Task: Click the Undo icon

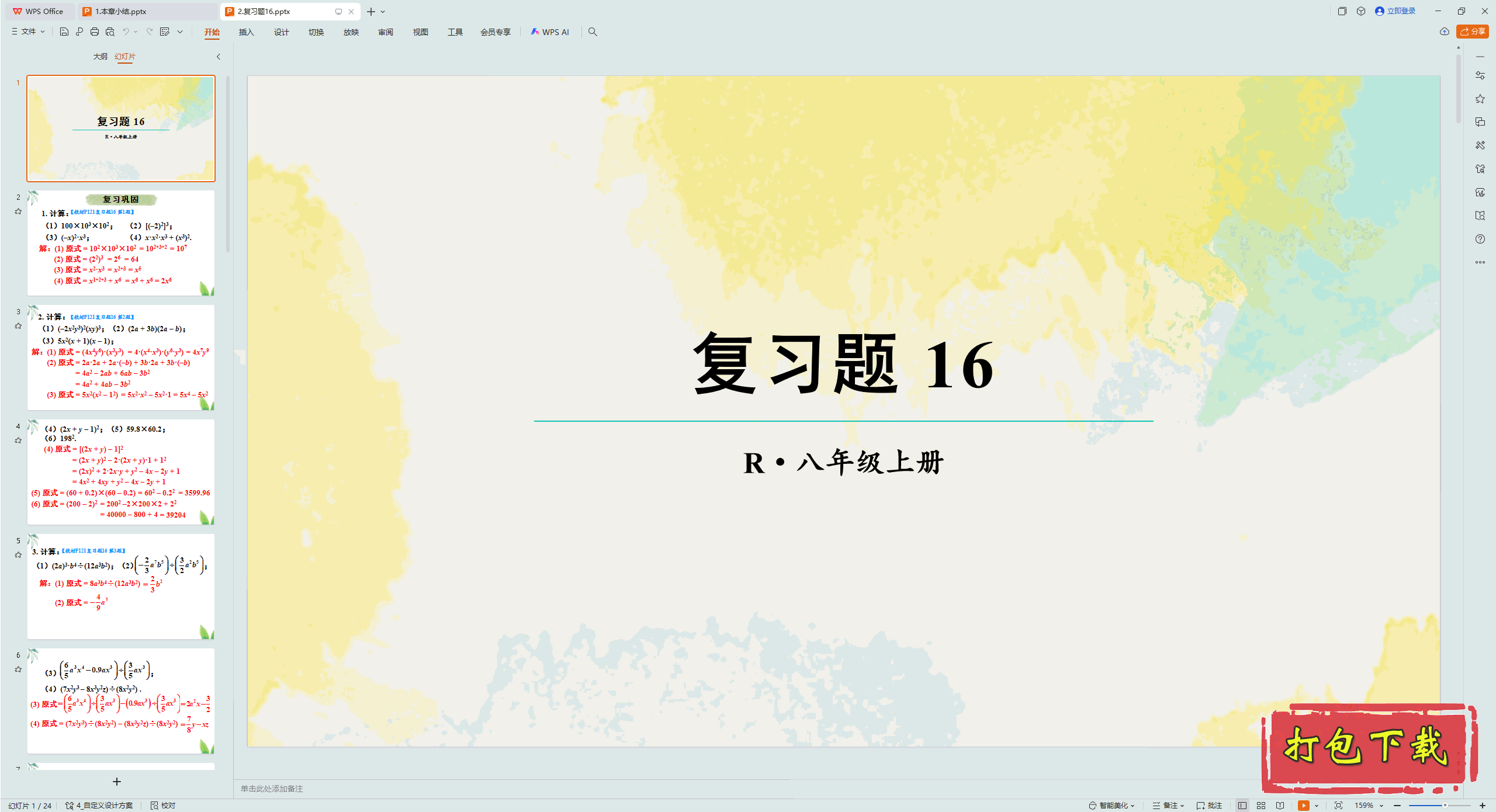Action: 127,32
